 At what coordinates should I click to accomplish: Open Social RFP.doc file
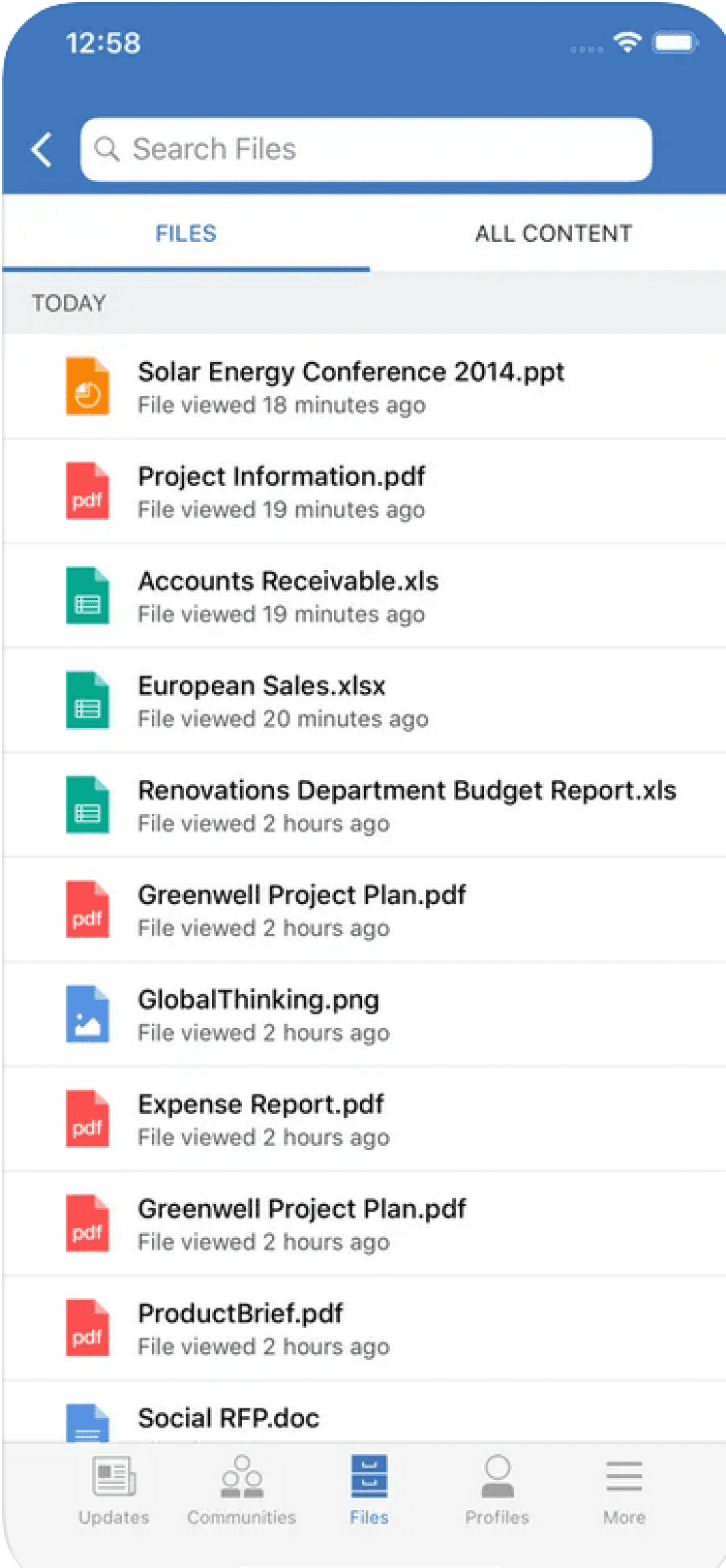point(228,1418)
